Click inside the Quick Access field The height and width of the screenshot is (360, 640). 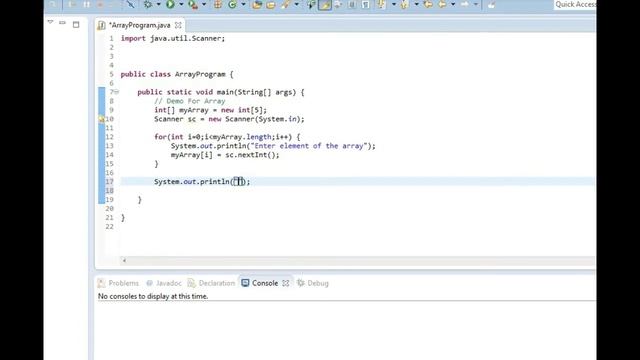575,4
